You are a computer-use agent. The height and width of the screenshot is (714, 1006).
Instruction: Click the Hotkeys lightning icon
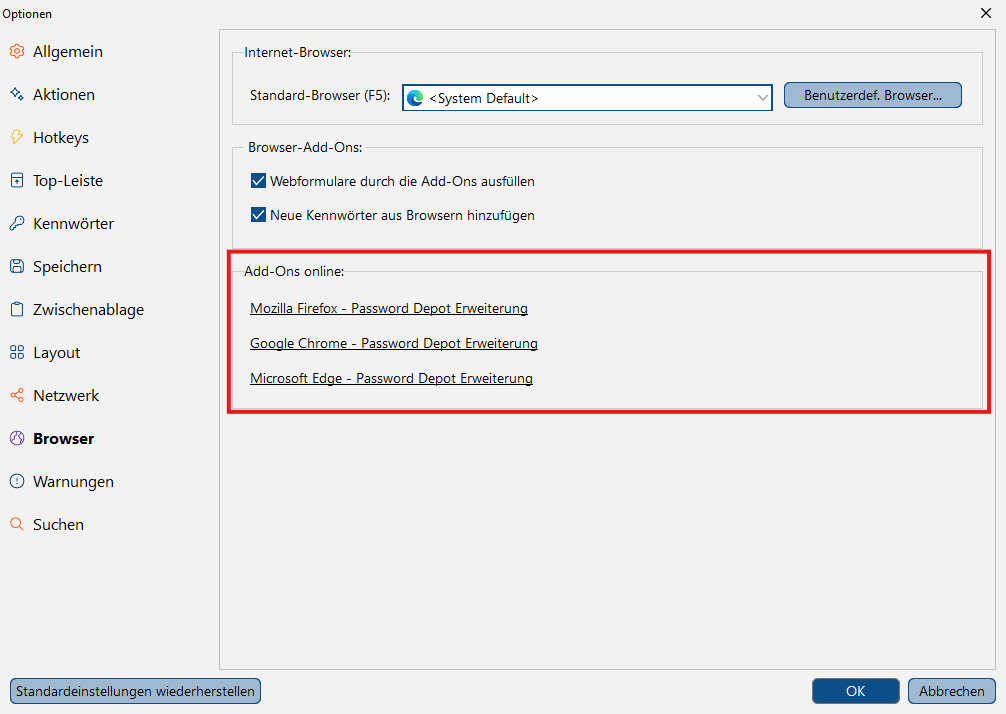(17, 137)
